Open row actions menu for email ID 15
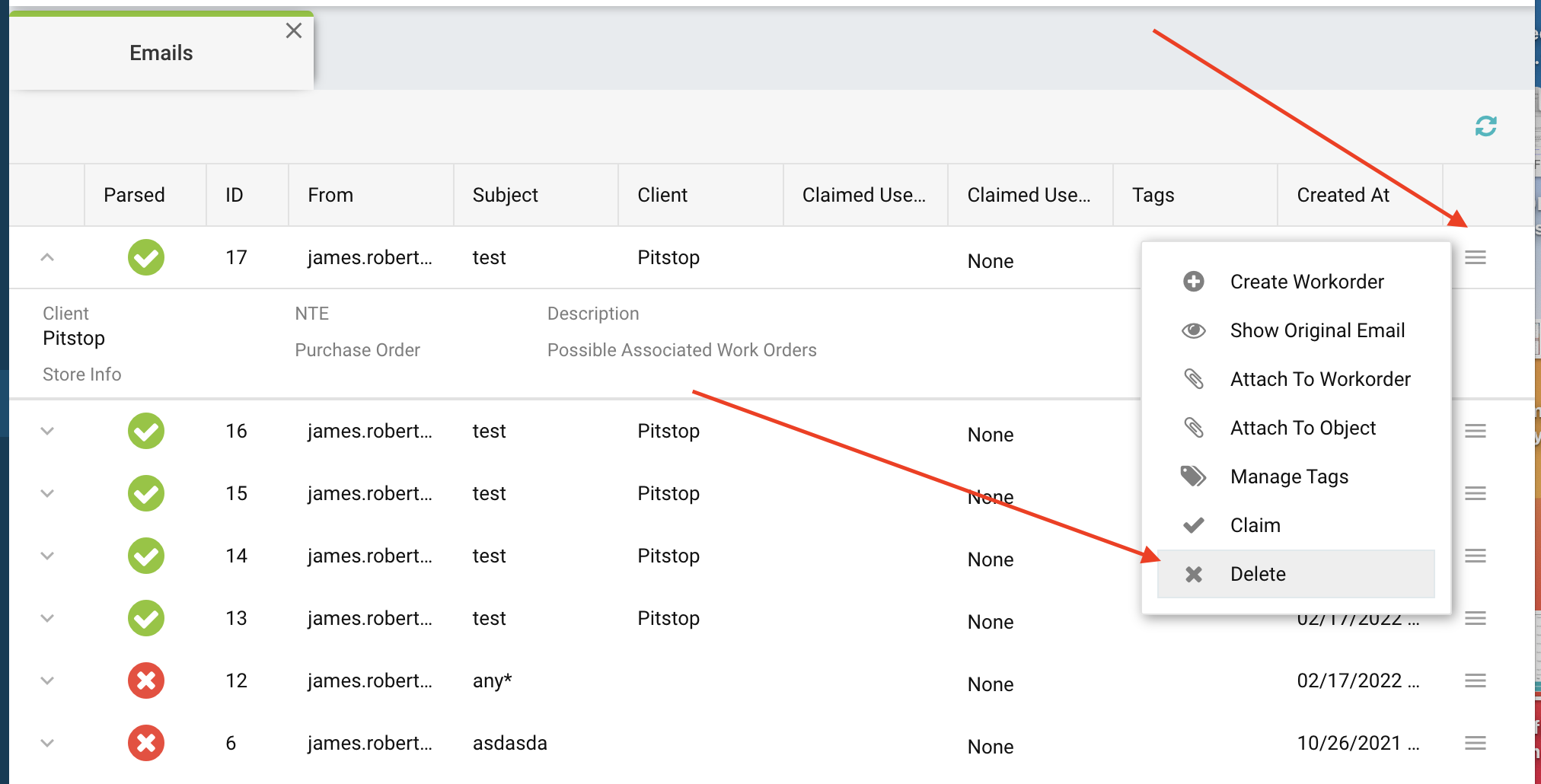Image resolution: width=1541 pixels, height=784 pixels. (1475, 493)
